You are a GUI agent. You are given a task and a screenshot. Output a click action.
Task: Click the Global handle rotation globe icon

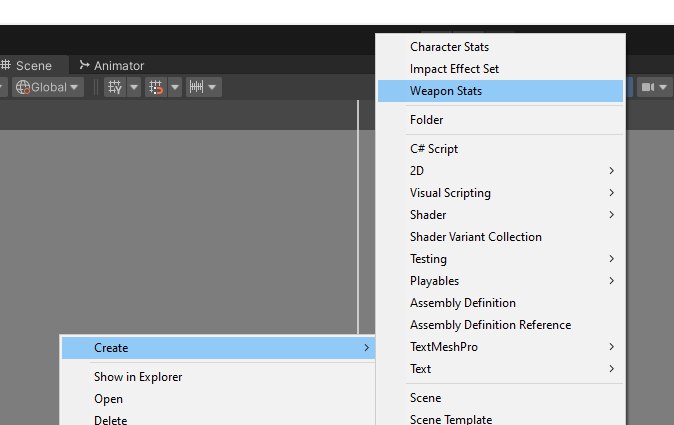23,87
